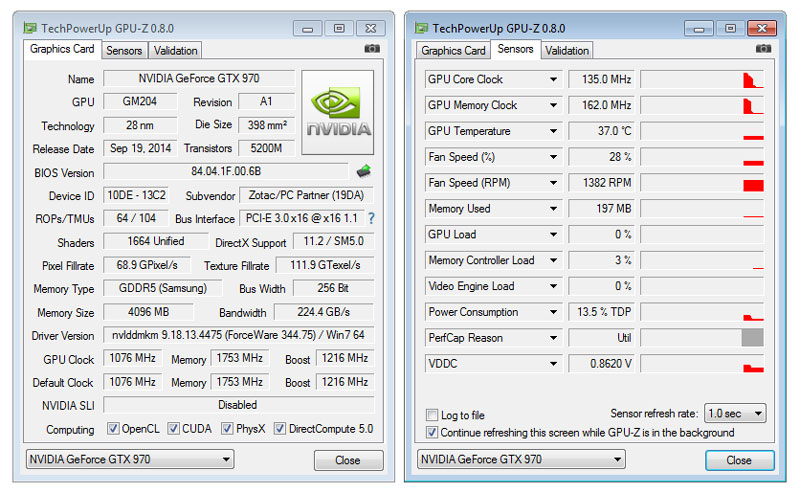Screen dimensions: 800x493
Task: Click the GPU Core Clock history graph
Action: click(702, 80)
